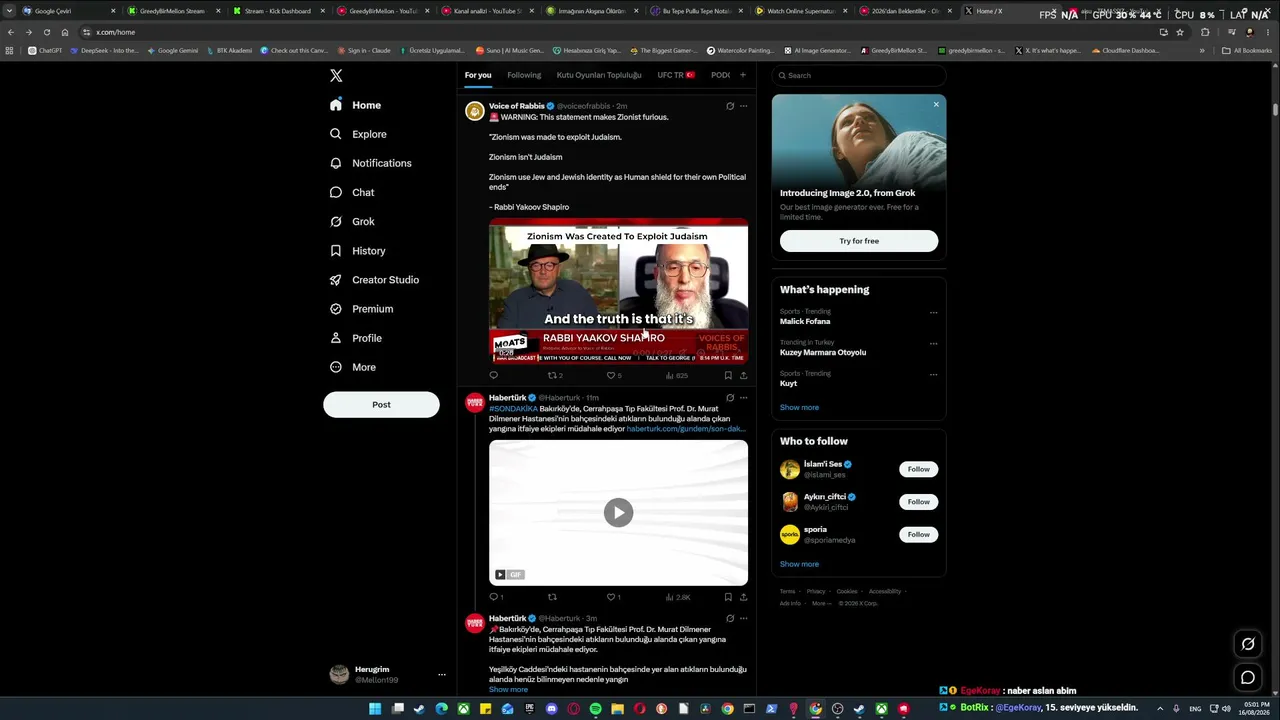
Task: Click Try for free button
Action: 859,241
